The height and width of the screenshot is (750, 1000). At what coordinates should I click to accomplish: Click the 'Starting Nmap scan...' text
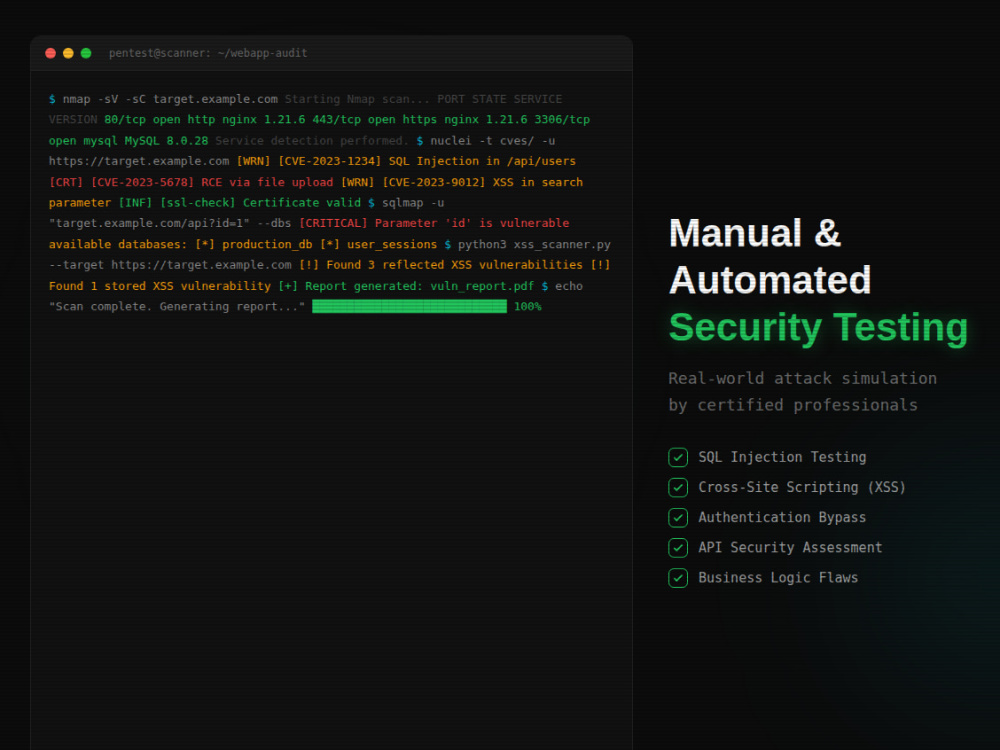[x=357, y=99]
